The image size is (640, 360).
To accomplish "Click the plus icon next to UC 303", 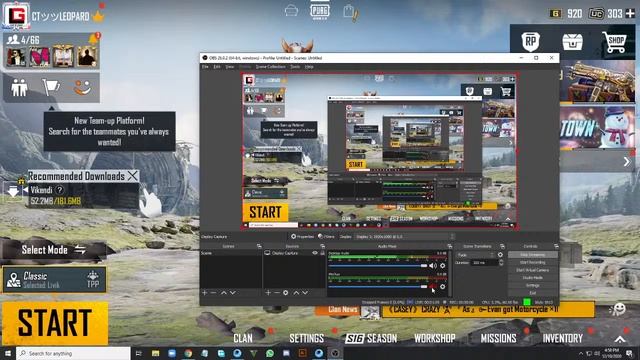I will [630, 13].
